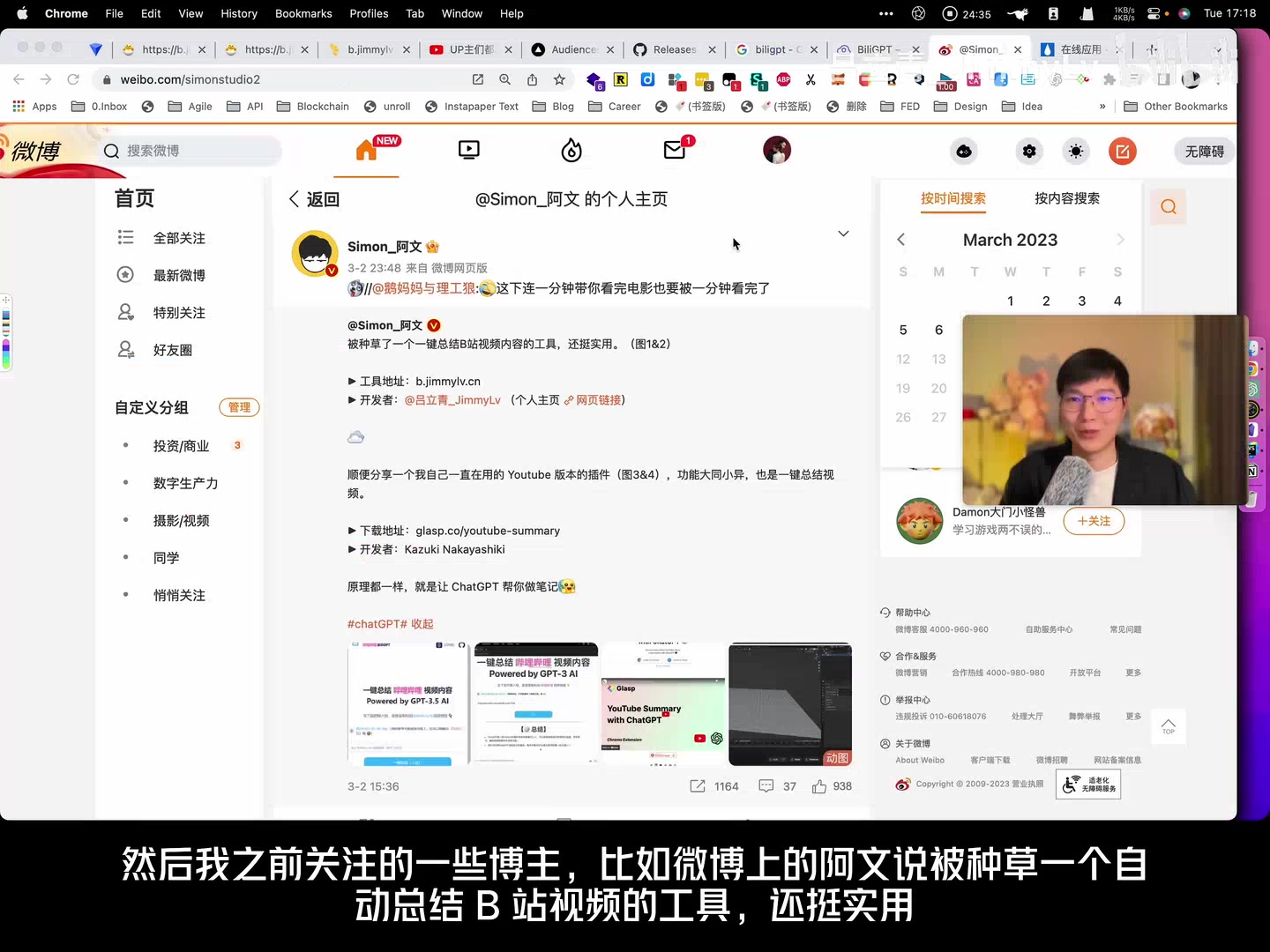1270x952 pixels.
Task: Open Weibo settings with the gear icon
Action: (x=1028, y=151)
